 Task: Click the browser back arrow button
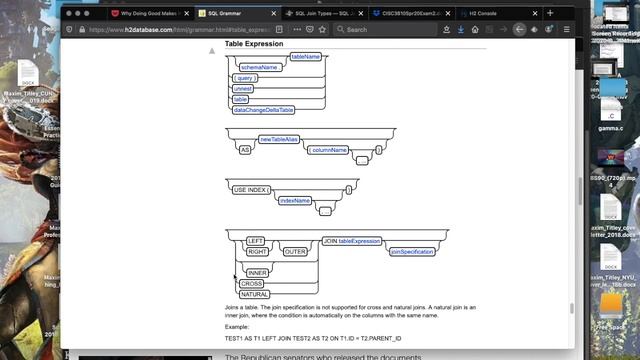(519, 29)
